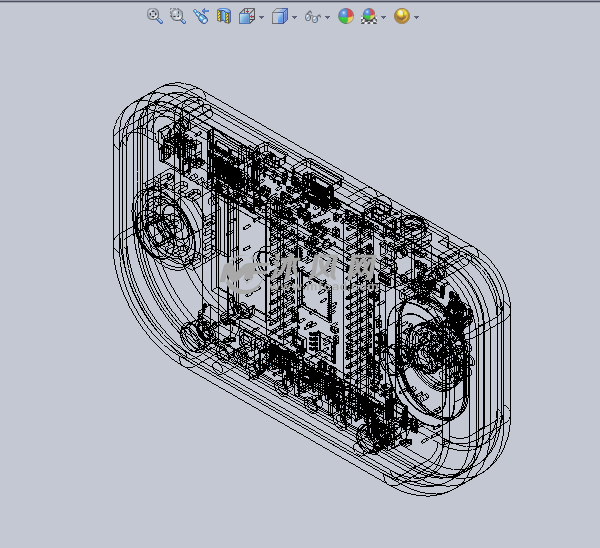Expand the View Orientation dropdown arrow
Image resolution: width=600 pixels, height=548 pixels.
click(261, 17)
